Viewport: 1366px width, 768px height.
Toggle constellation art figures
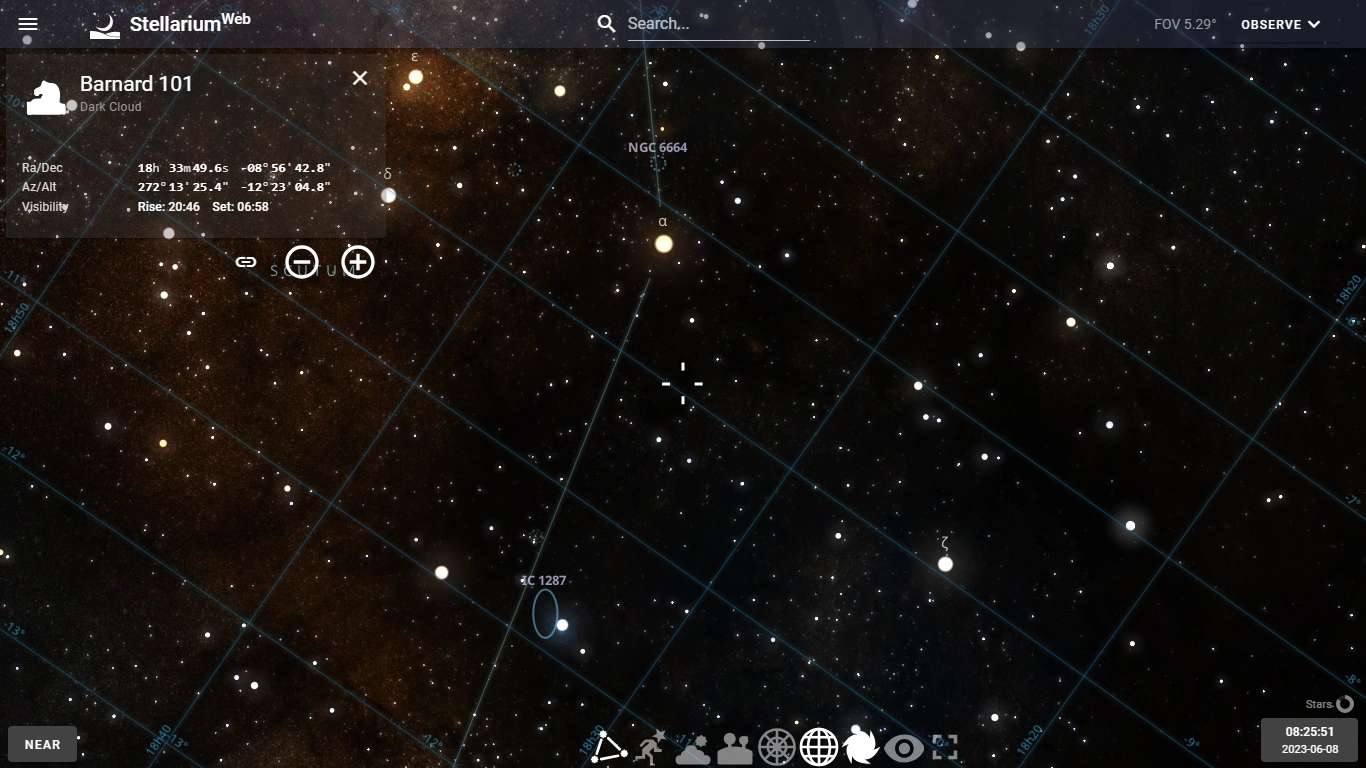click(650, 747)
